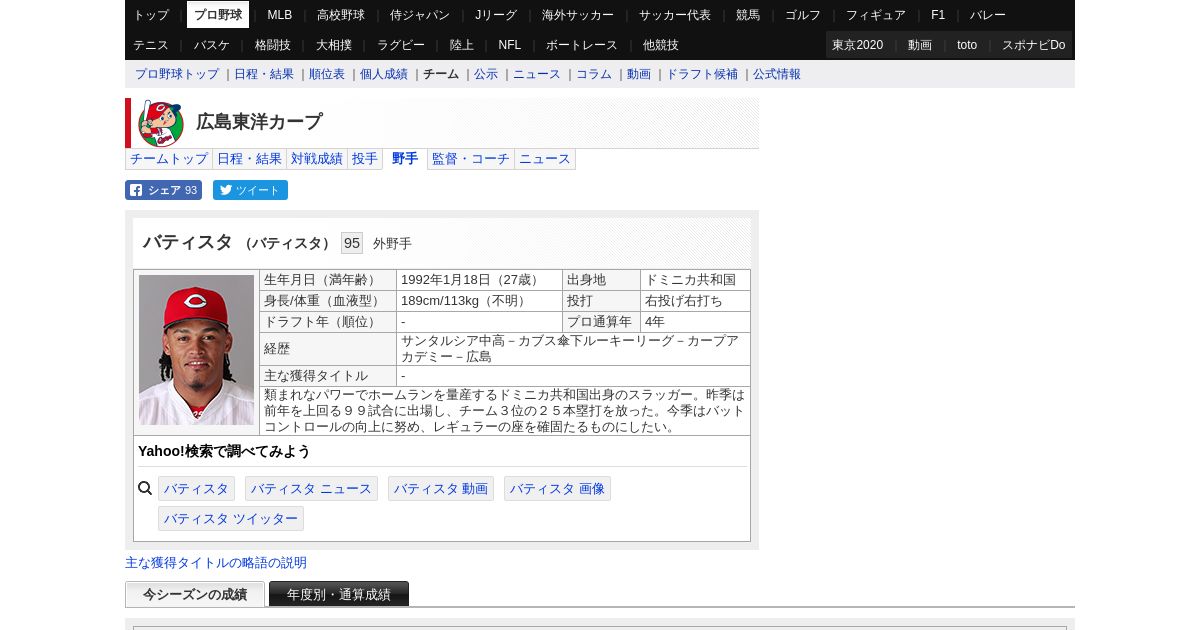Open 動画 link in dark nav bar
Image resolution: width=1200 pixels, height=630 pixels.
click(x=920, y=45)
